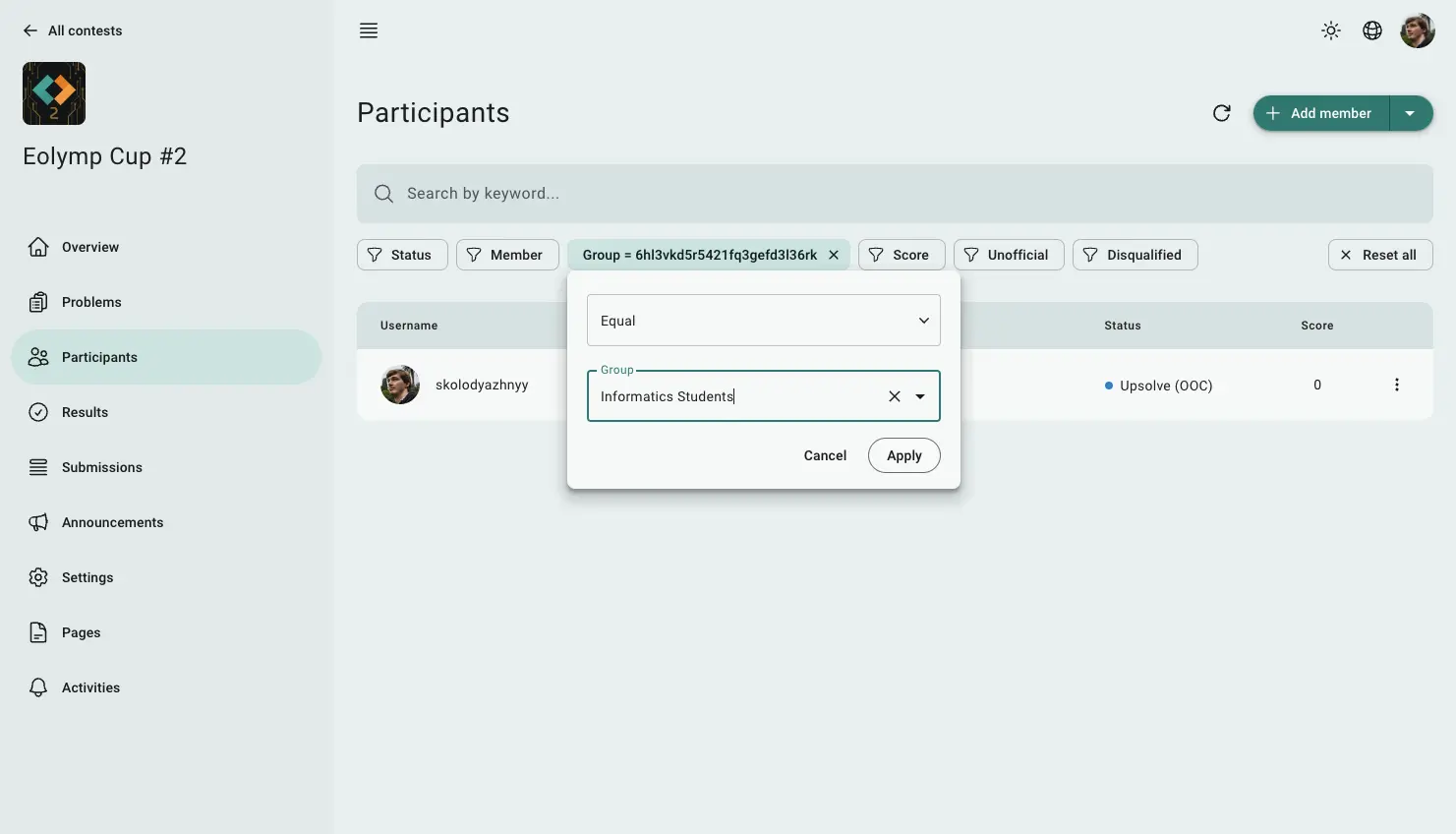Clear the Group field value
This screenshot has height=834, width=1456.
click(895, 396)
